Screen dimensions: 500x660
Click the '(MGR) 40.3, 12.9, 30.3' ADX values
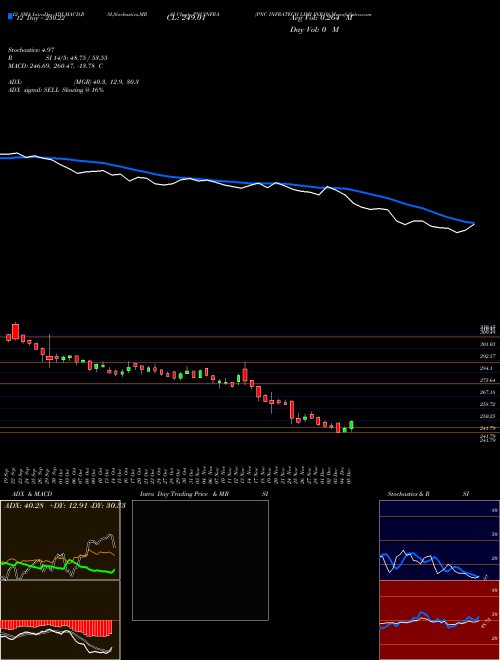click(x=106, y=82)
